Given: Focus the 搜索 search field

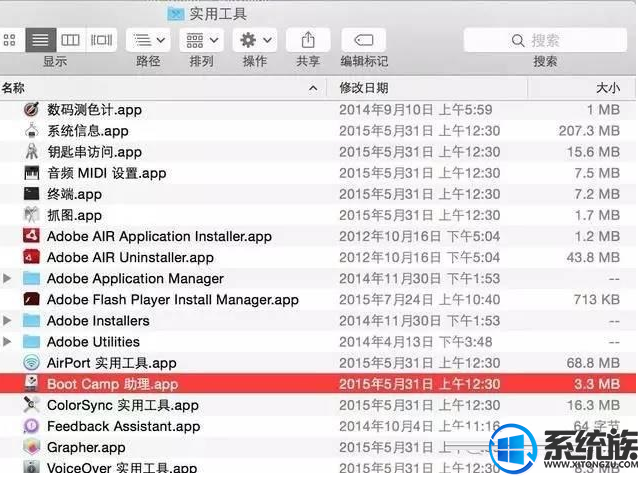Looking at the screenshot, I should coord(545,40).
